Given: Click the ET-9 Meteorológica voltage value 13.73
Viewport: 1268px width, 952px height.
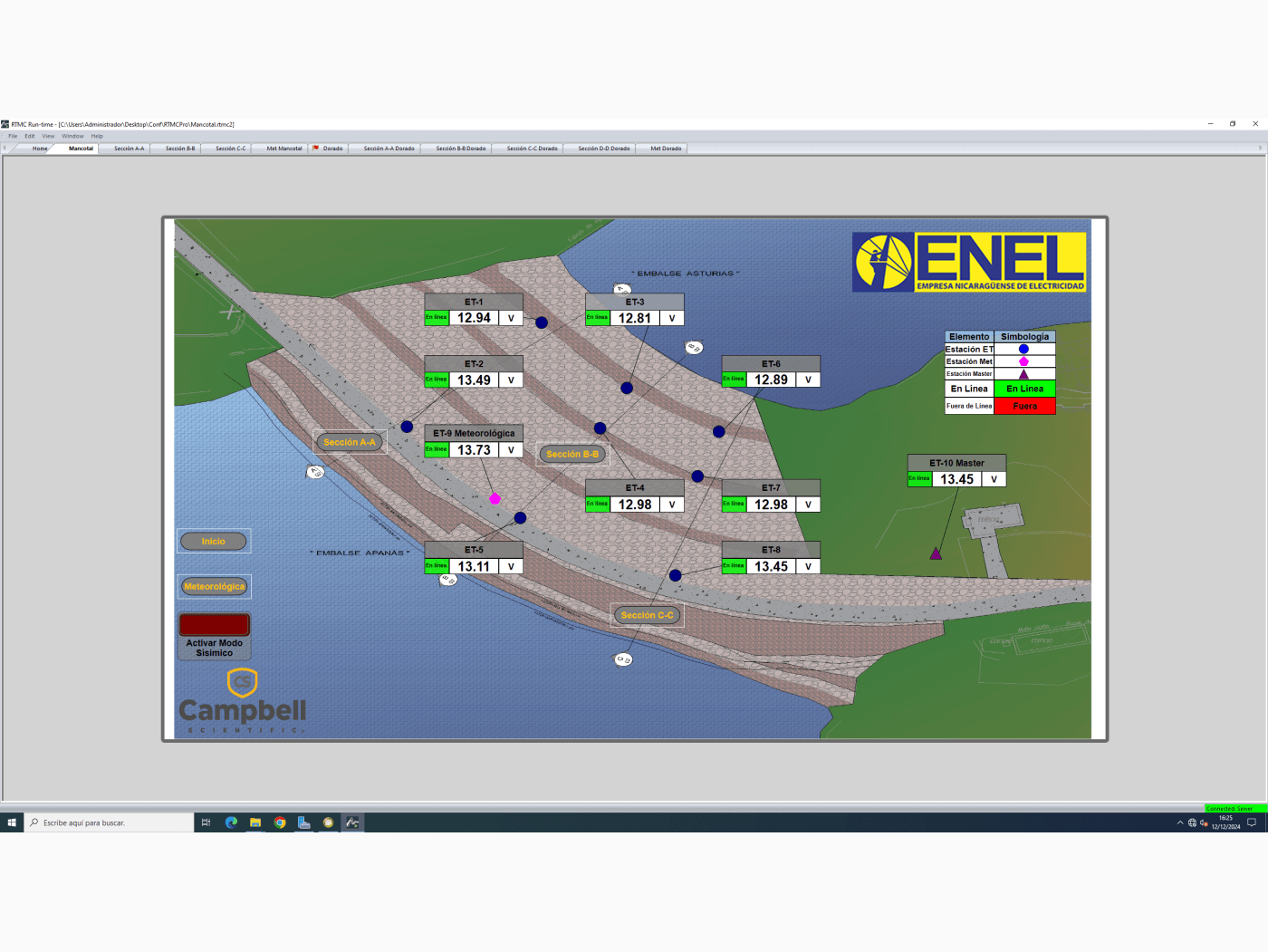Looking at the screenshot, I should point(474,449).
